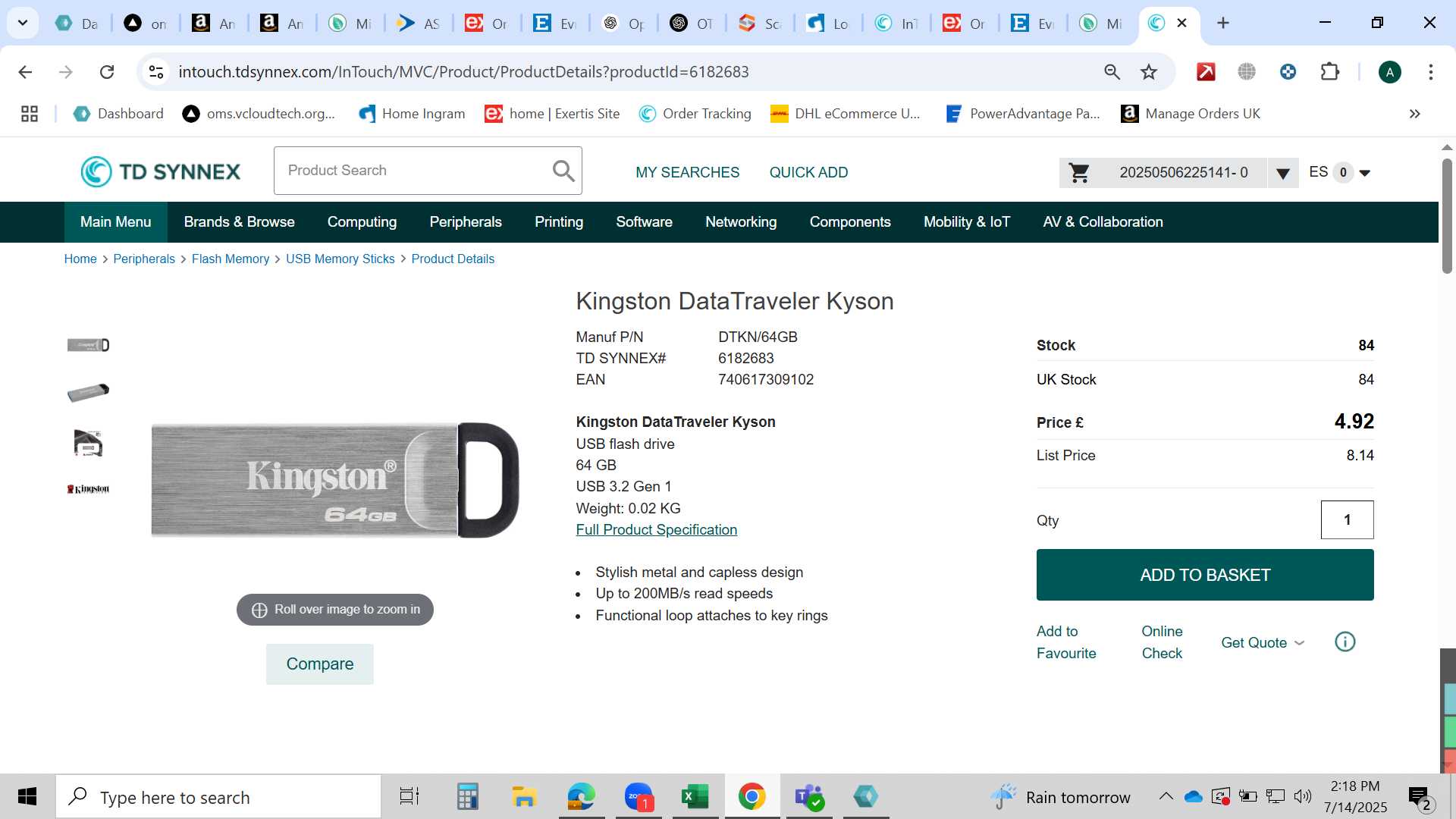Viewport: 1456px width, 819px height.
Task: Click the Compare button
Action: coord(319,664)
